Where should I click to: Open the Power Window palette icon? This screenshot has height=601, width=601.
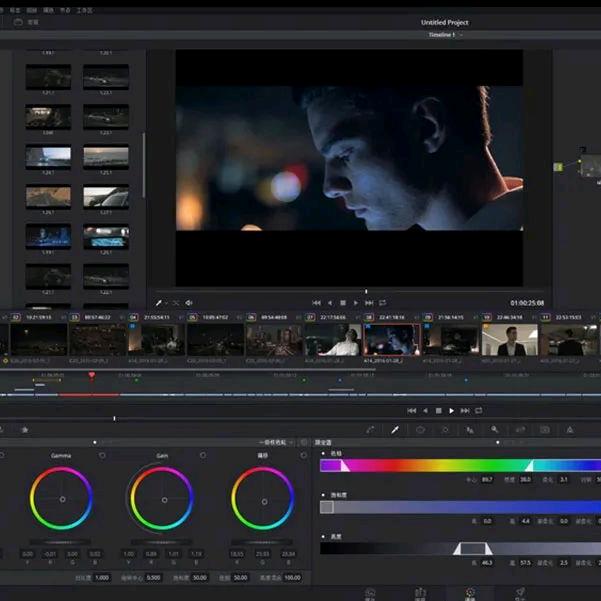click(420, 429)
